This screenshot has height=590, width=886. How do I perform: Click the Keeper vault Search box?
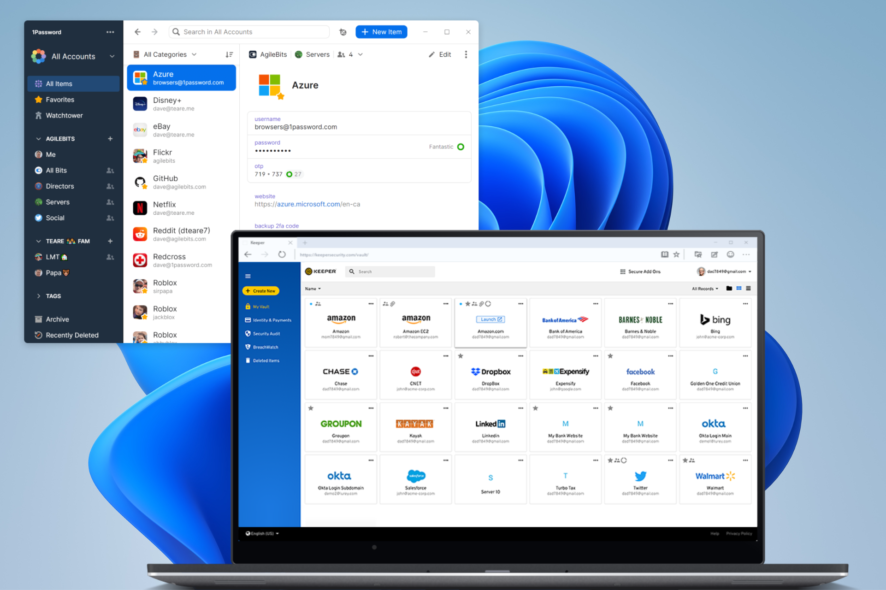pos(390,272)
